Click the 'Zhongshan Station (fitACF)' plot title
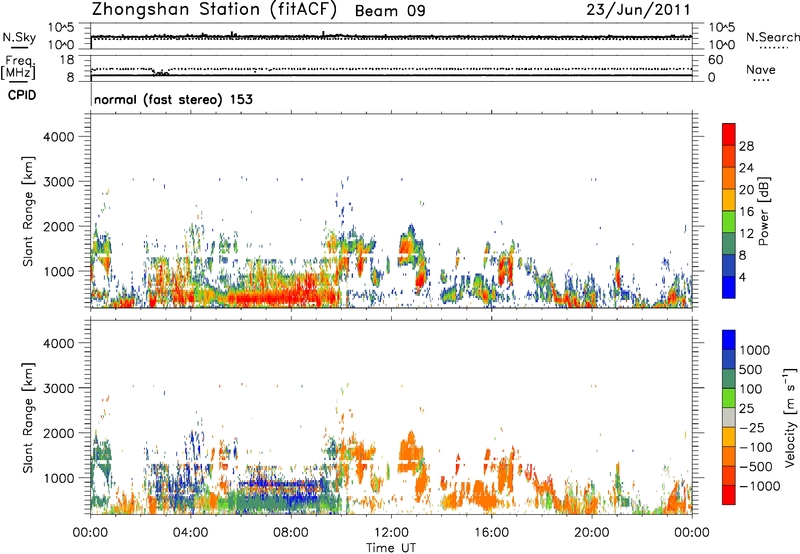 [x=214, y=10]
